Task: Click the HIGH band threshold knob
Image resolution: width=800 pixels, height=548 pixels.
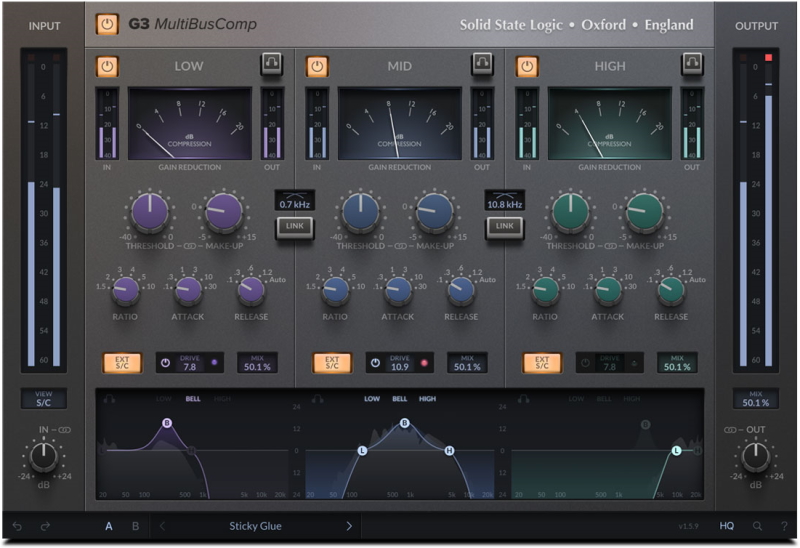Action: [570, 212]
